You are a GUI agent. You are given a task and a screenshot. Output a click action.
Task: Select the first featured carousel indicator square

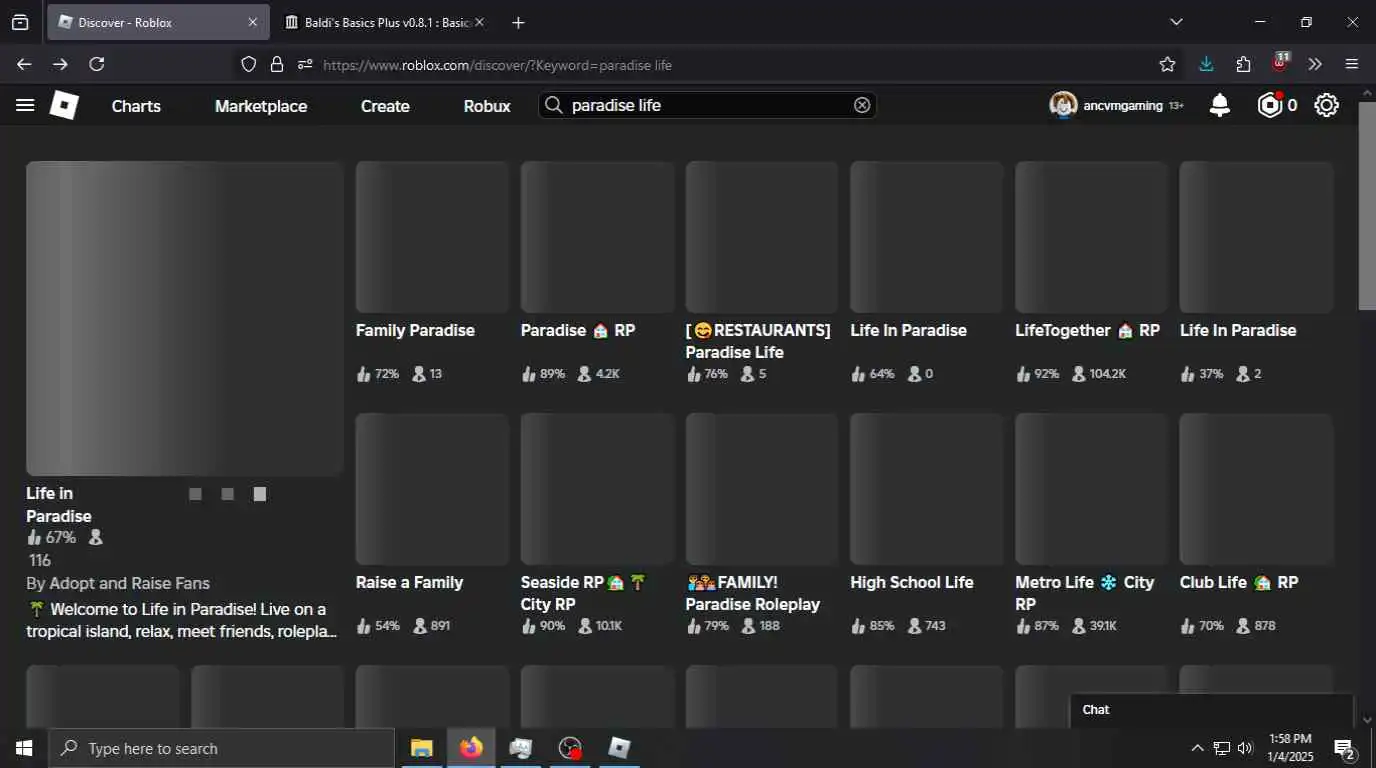click(x=196, y=494)
